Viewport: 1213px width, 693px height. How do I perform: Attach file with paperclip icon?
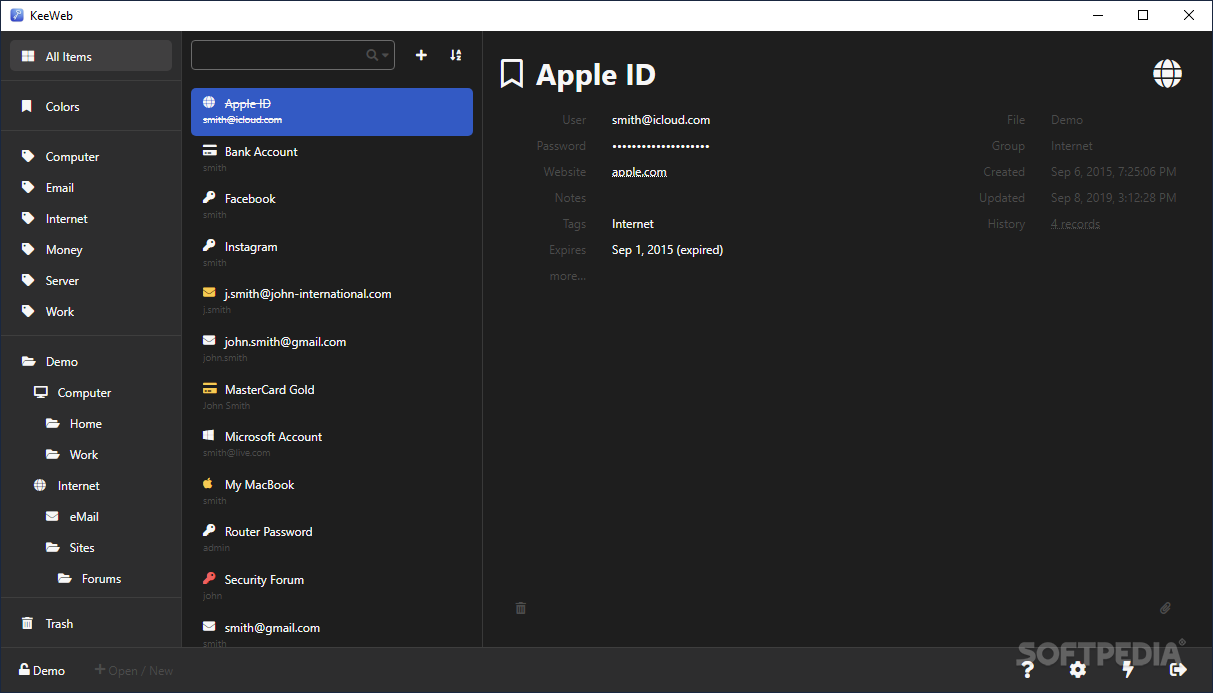coord(1165,608)
